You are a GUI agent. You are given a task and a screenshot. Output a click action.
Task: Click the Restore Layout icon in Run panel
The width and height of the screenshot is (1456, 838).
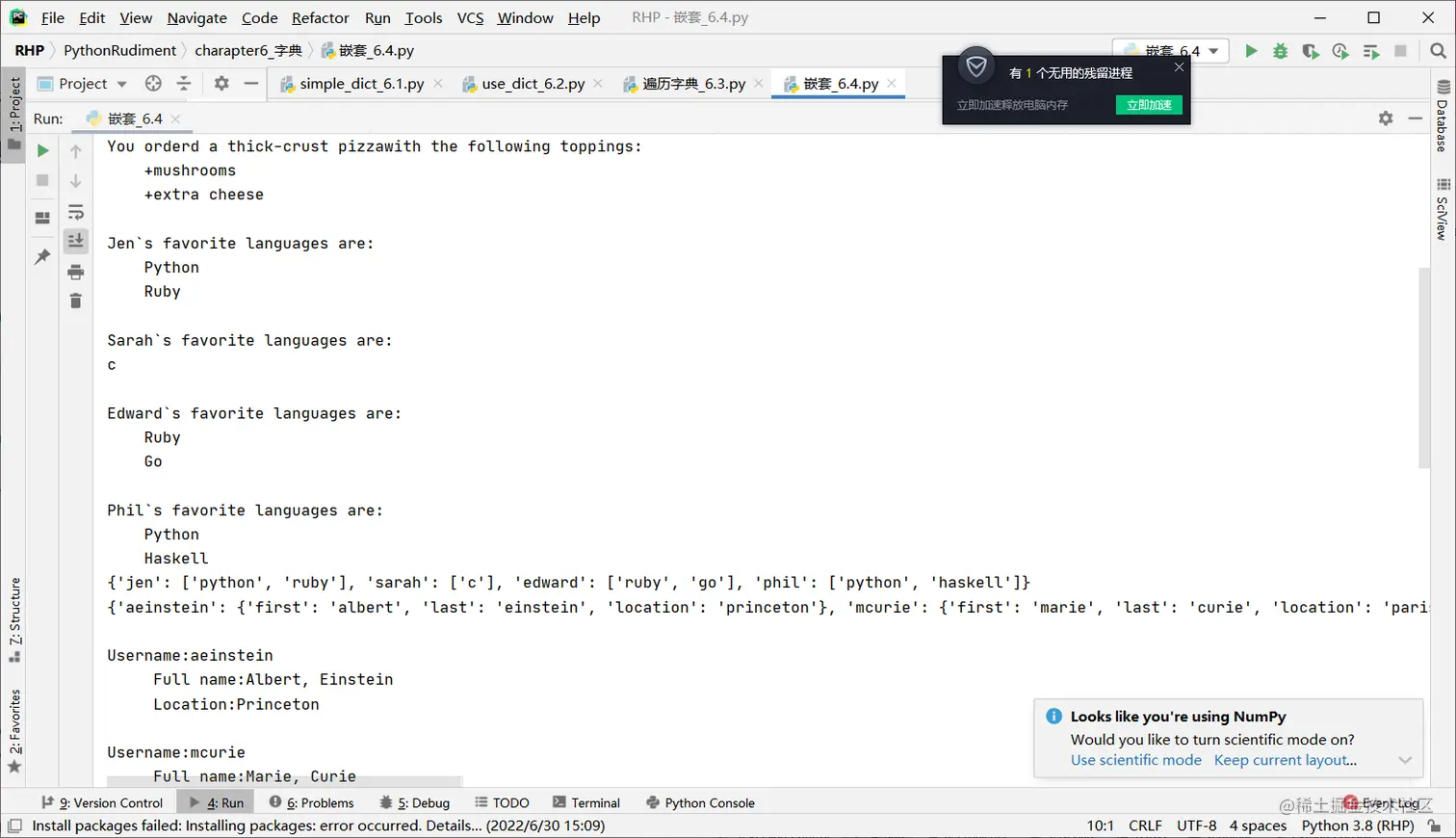point(42,218)
